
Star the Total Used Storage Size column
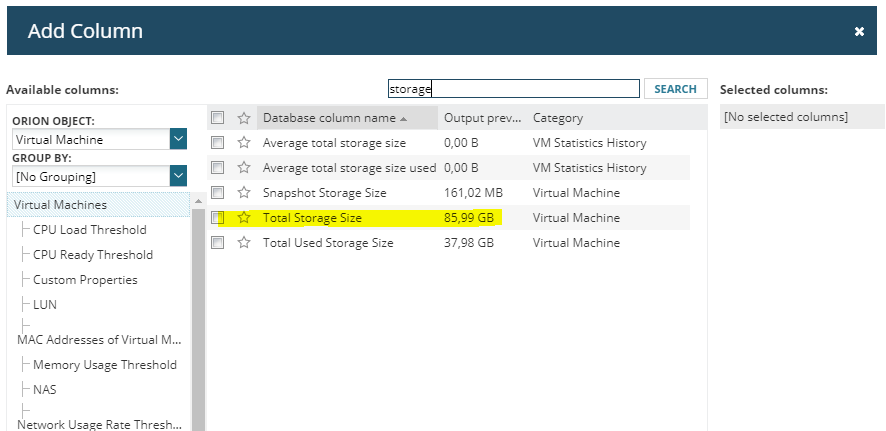coord(244,242)
